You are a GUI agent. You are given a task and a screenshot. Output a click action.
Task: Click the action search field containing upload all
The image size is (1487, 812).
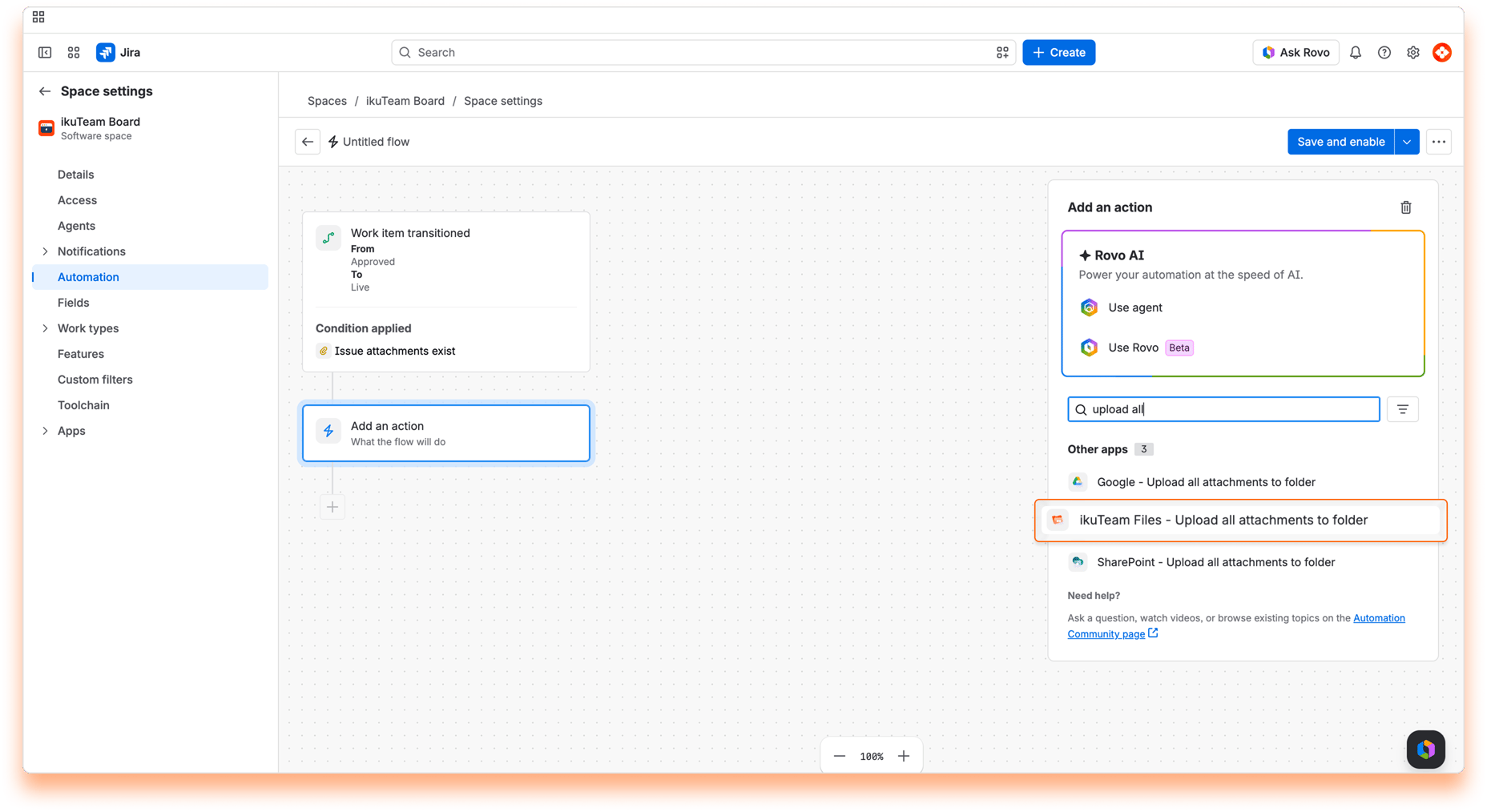click(x=1223, y=409)
